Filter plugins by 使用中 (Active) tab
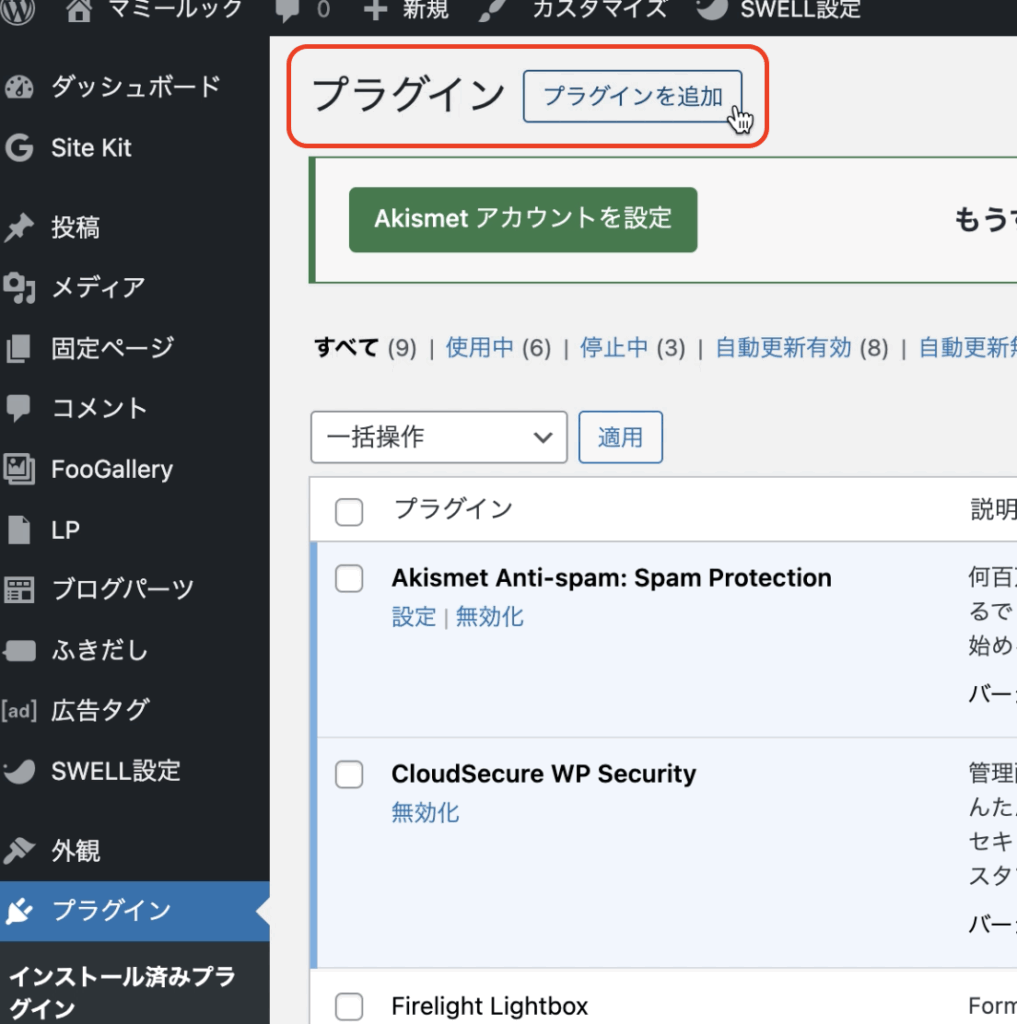 (x=480, y=348)
